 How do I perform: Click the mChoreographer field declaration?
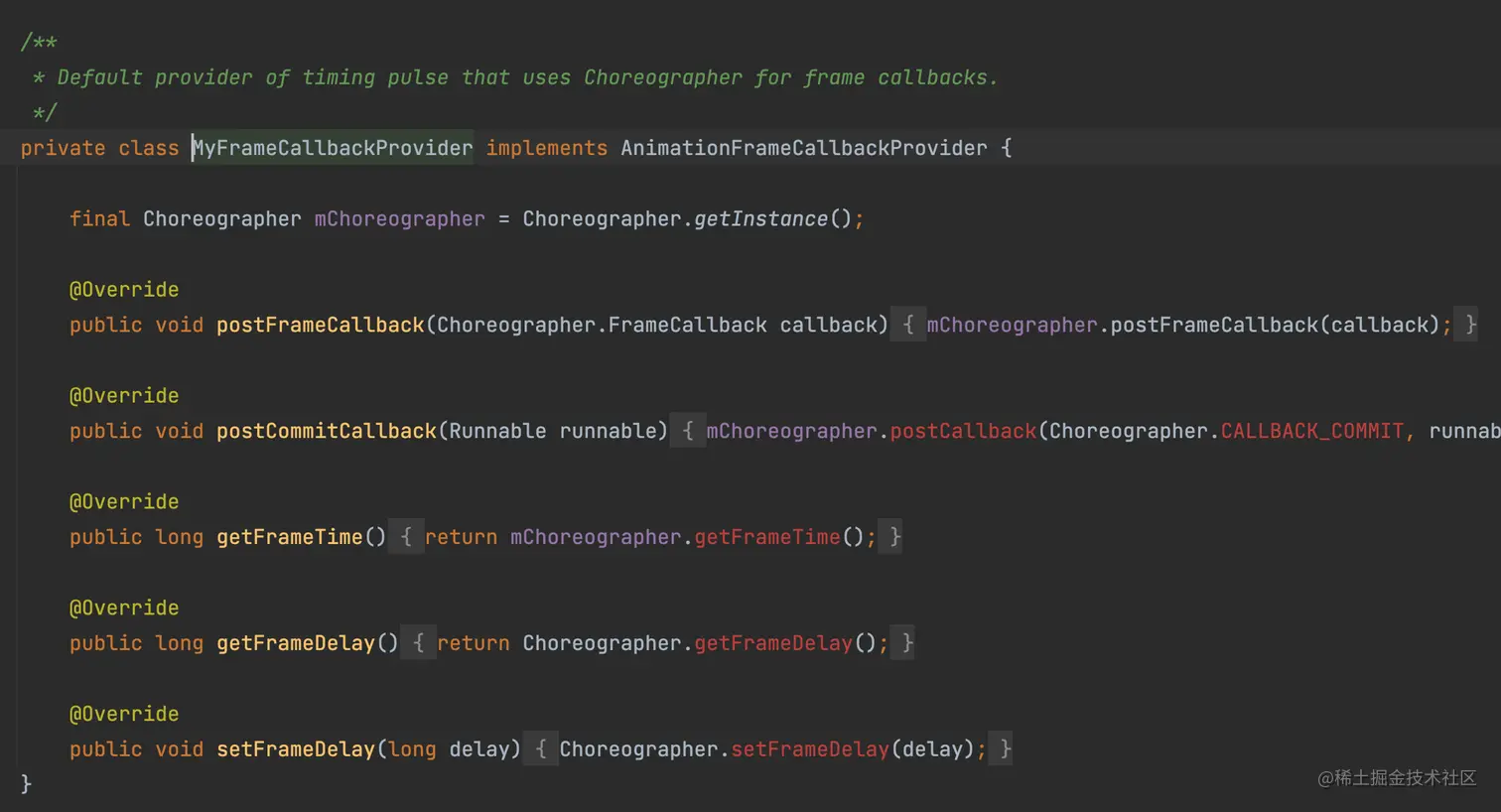(x=400, y=218)
